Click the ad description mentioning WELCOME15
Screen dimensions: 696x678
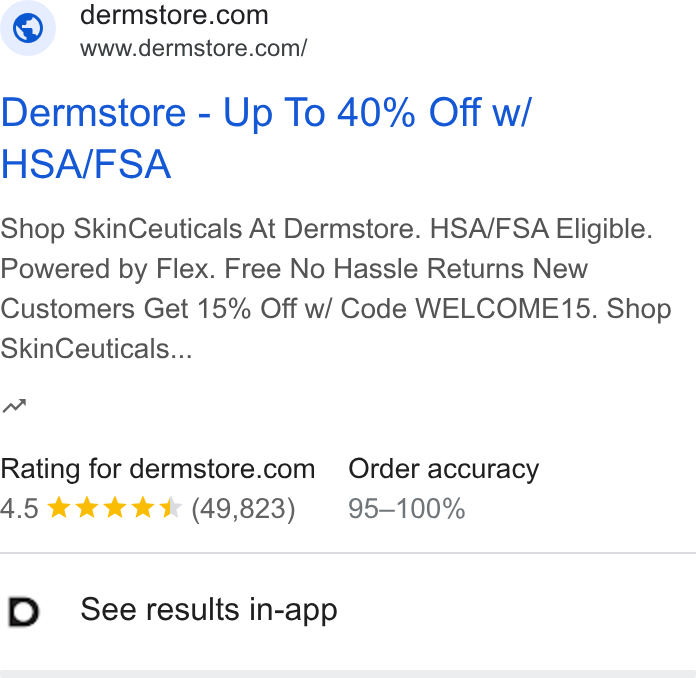tap(336, 289)
